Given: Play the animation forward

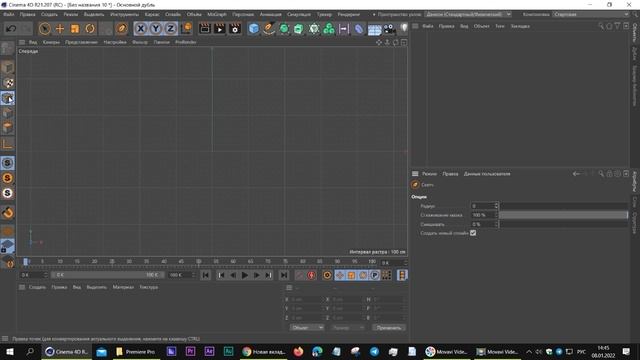Looking at the screenshot, I should click(244, 275).
